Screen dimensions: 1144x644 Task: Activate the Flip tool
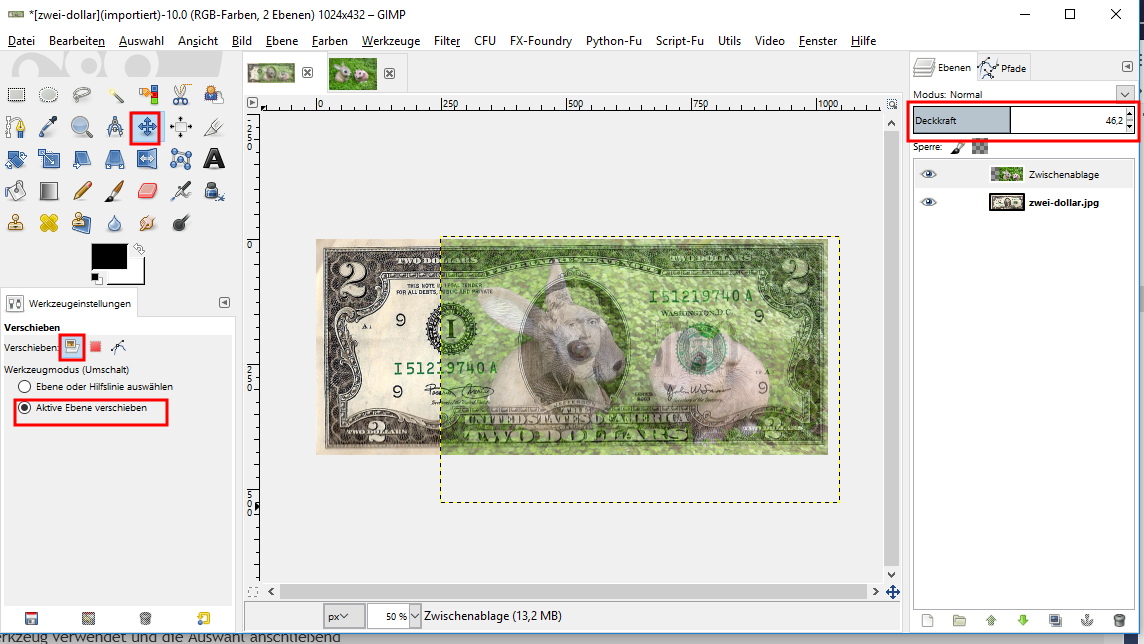click(x=148, y=159)
